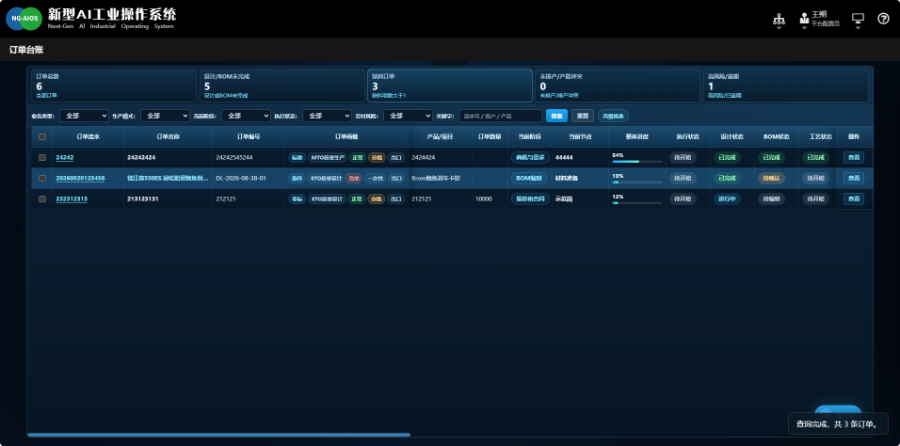Check the box for order 232312313

click(x=42, y=199)
